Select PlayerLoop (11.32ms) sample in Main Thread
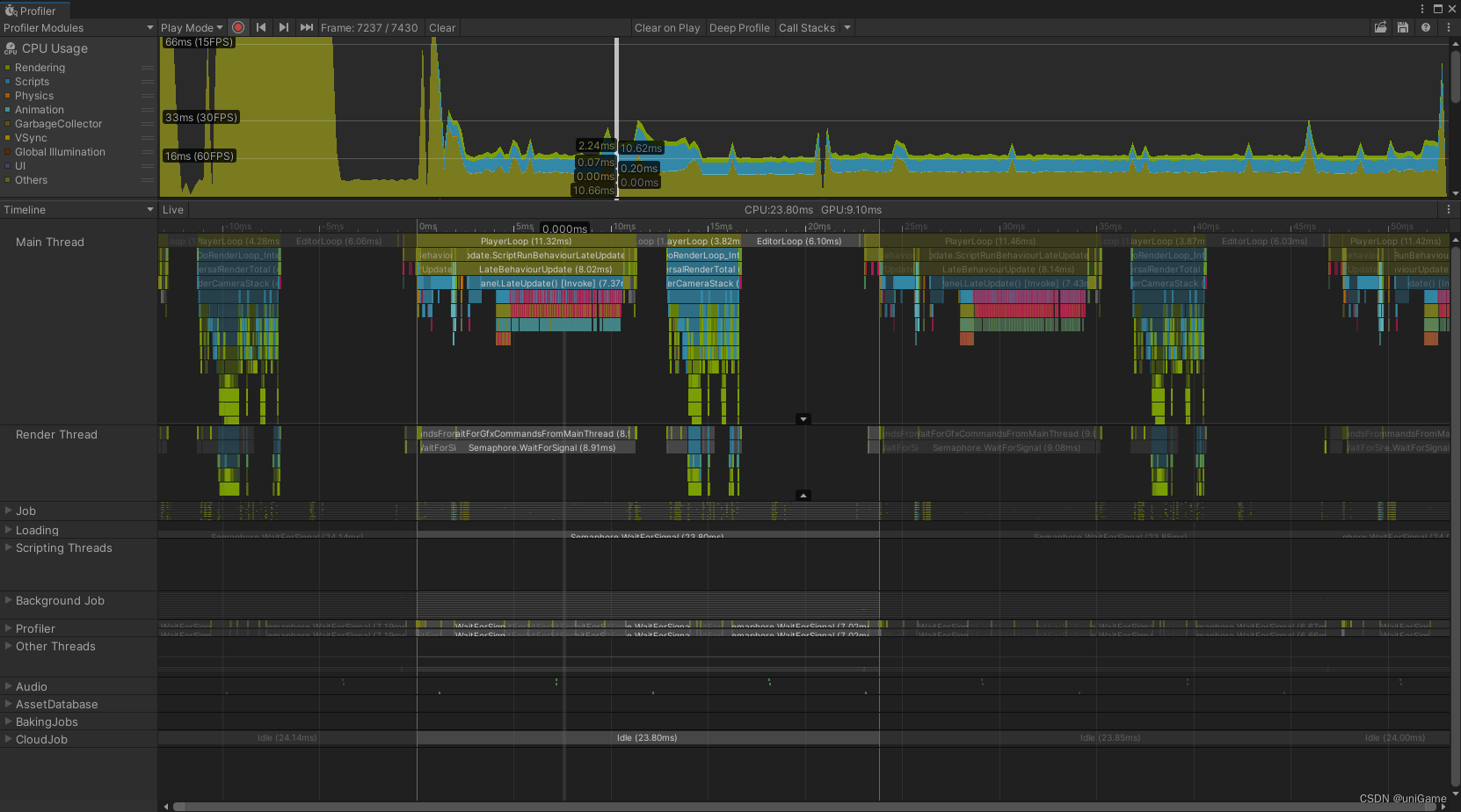Image resolution: width=1461 pixels, height=812 pixels. point(526,241)
